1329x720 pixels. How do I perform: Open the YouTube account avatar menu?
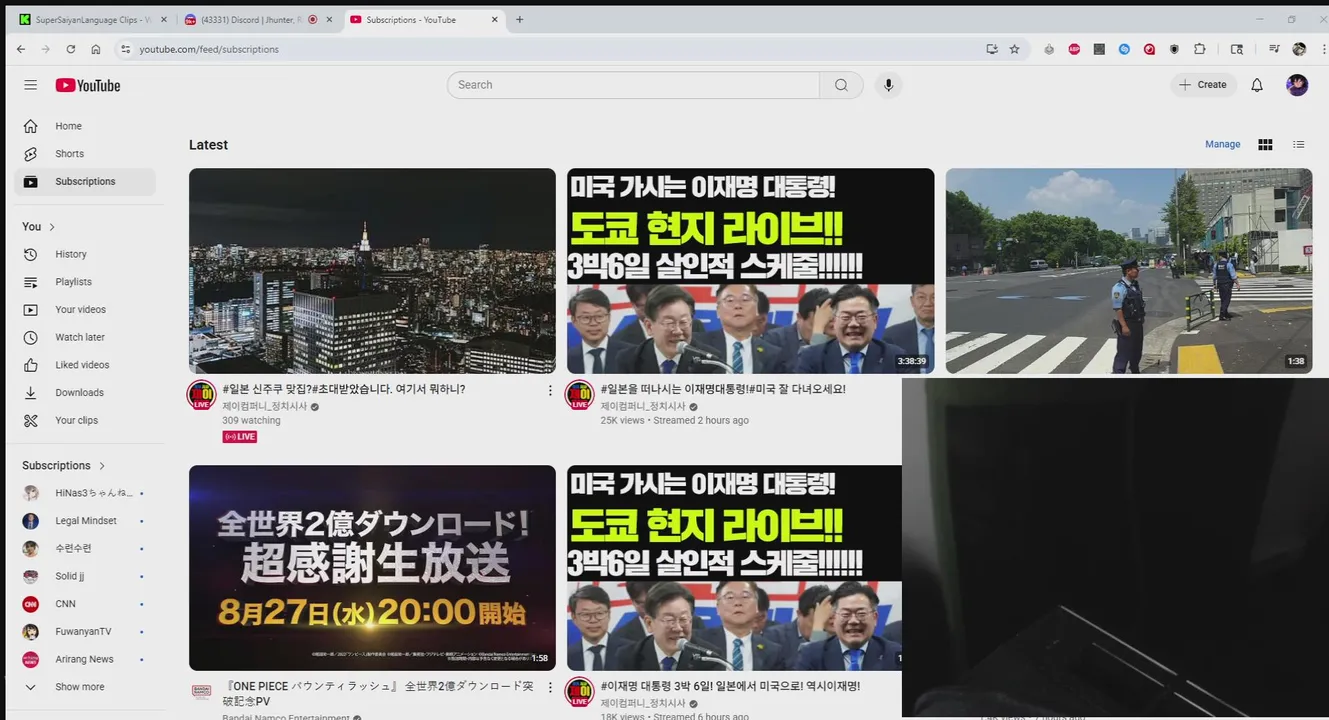1297,85
